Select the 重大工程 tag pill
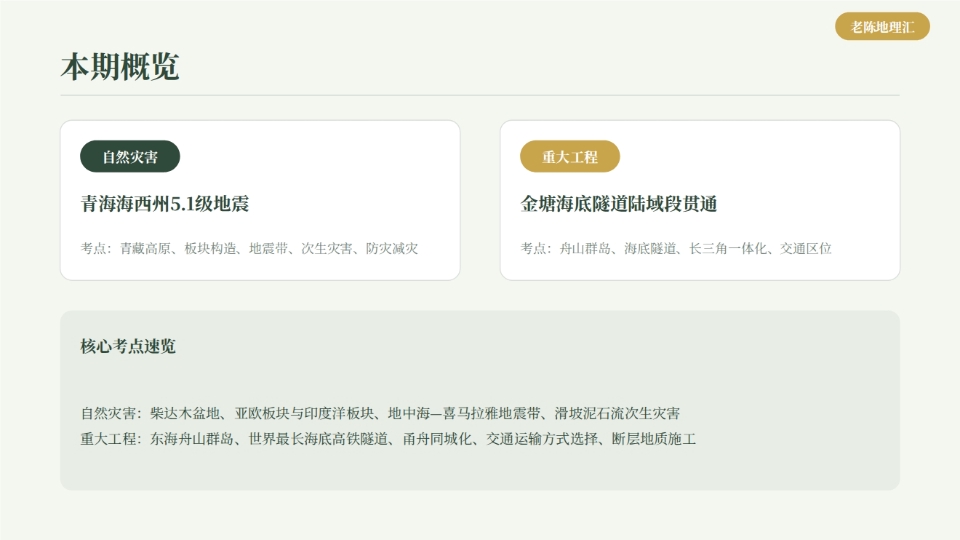960x540 pixels. coord(570,157)
